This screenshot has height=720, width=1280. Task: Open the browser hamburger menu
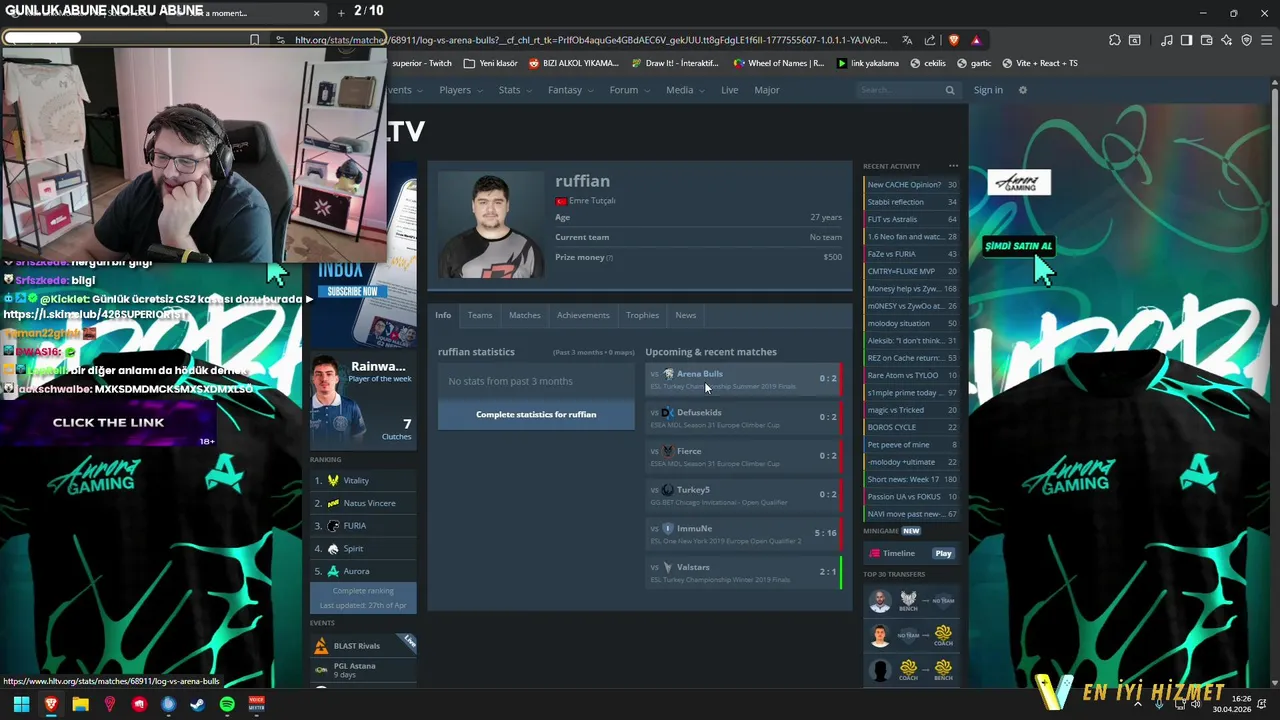pyautogui.click(x=1266, y=40)
